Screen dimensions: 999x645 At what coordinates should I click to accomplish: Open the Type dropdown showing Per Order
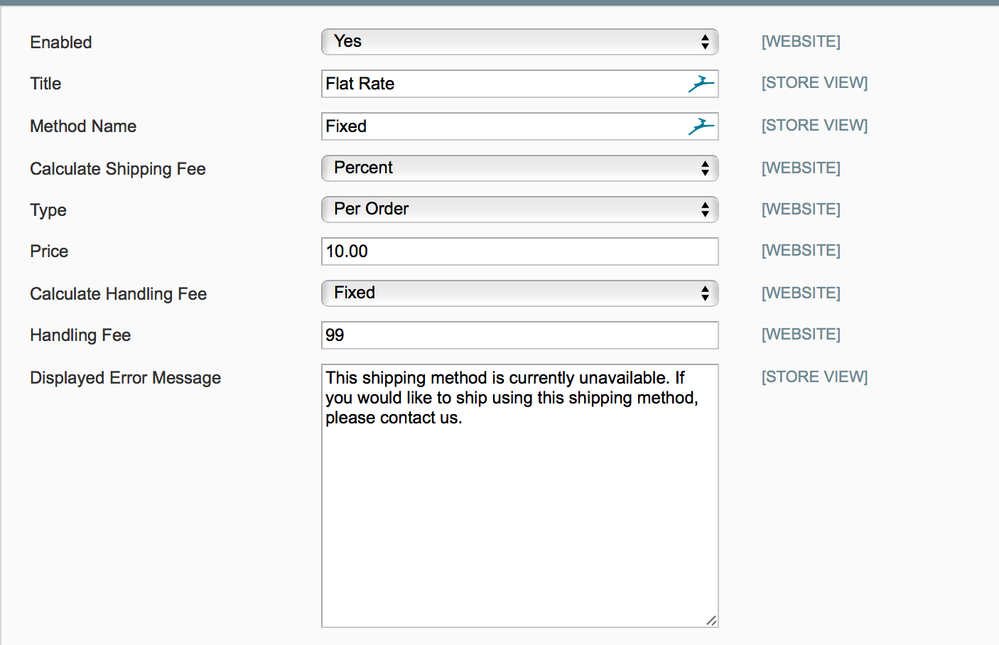519,209
